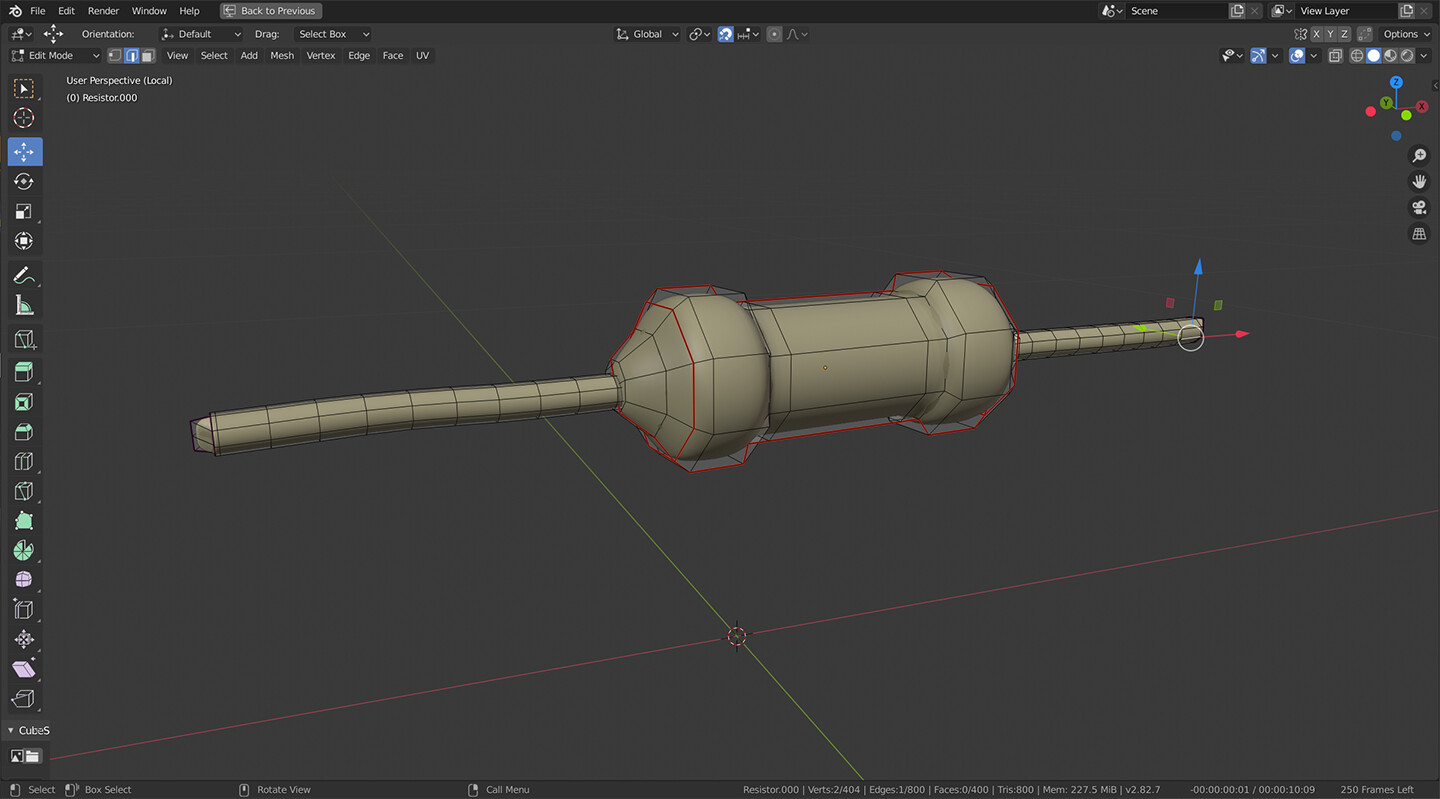Select the Cursor tool
Image resolution: width=1440 pixels, height=799 pixels.
pyautogui.click(x=24, y=118)
